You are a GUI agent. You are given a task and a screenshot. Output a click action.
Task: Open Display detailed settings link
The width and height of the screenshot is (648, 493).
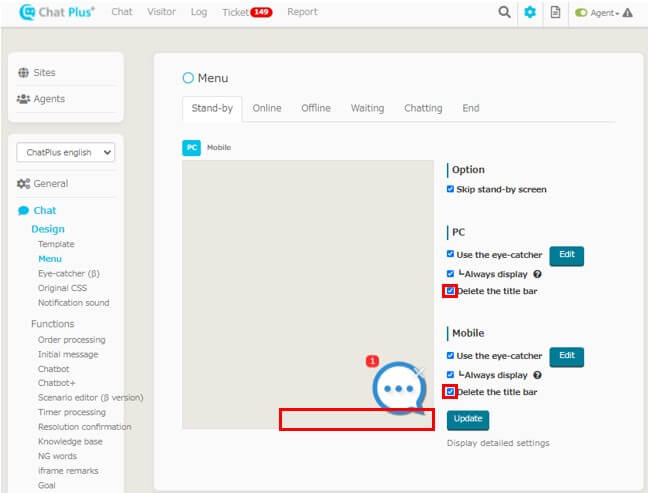point(498,443)
